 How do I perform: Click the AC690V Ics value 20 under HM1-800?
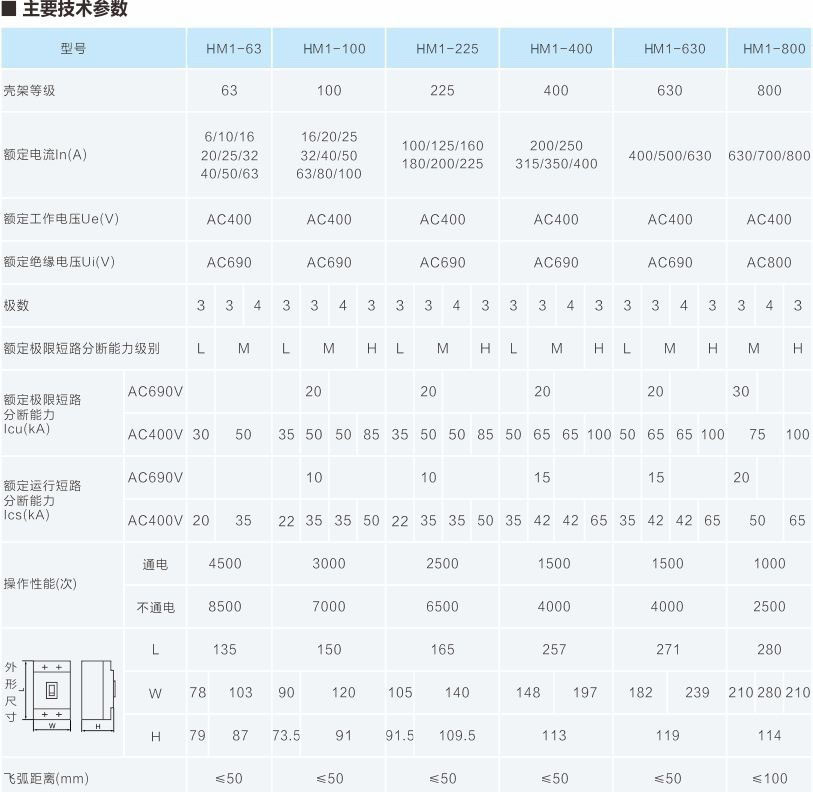click(x=741, y=478)
